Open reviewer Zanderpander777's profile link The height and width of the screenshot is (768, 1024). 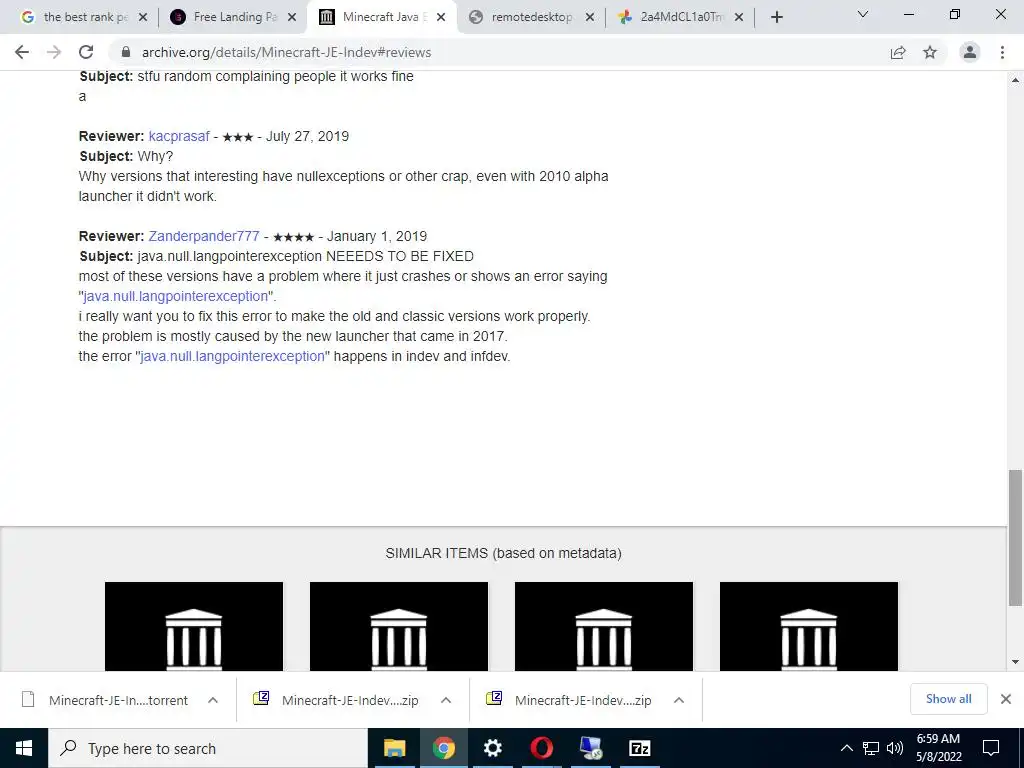(x=204, y=236)
